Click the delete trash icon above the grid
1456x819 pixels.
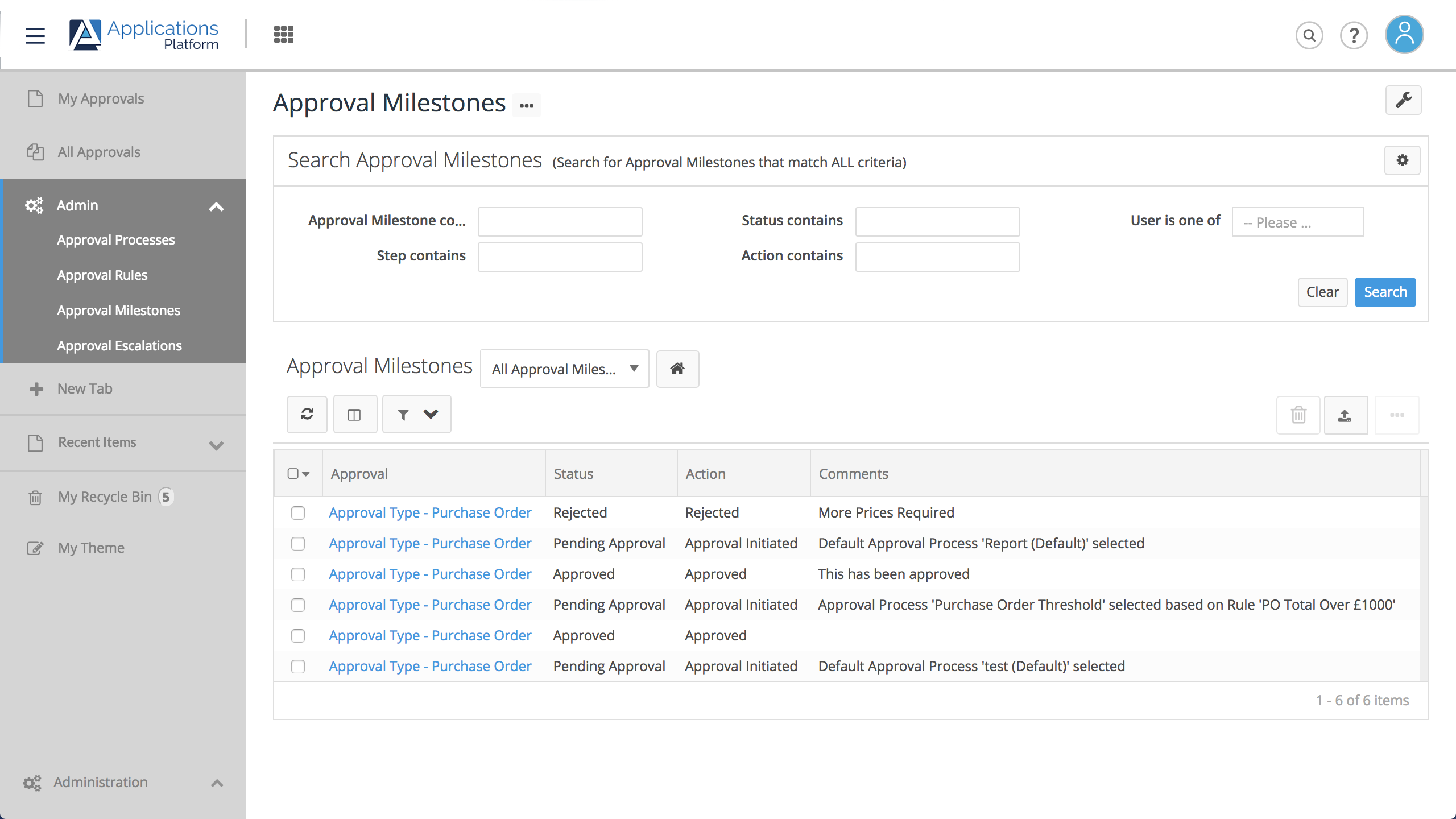[1298, 415]
